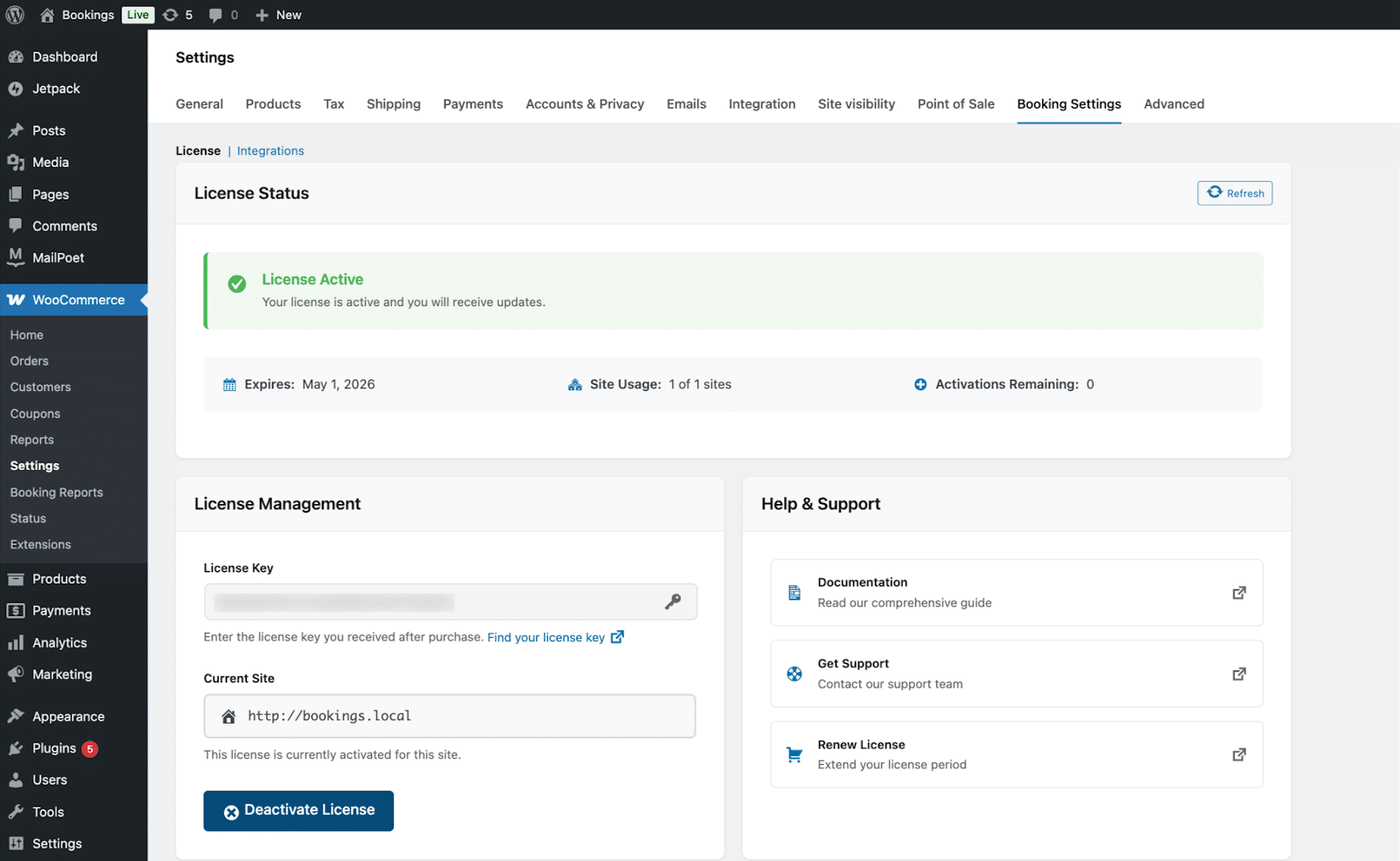
Task: Click the Dashboard gauge icon in sidebar
Action: [16, 57]
